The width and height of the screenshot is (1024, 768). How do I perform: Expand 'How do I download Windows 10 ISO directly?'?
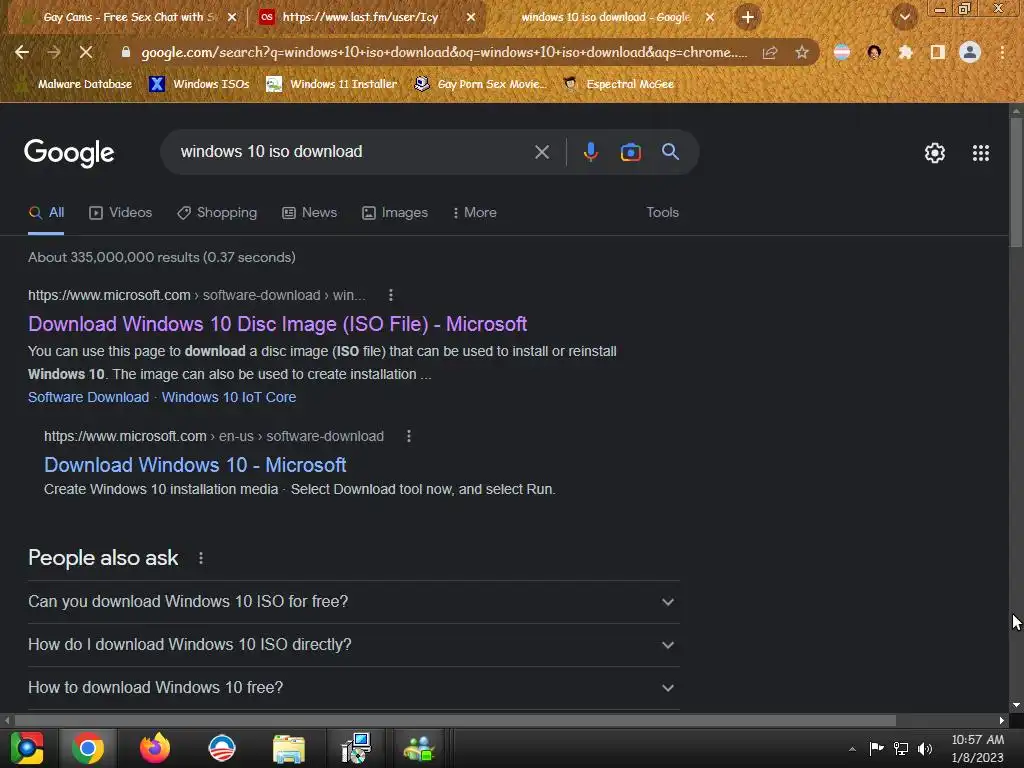click(x=353, y=645)
